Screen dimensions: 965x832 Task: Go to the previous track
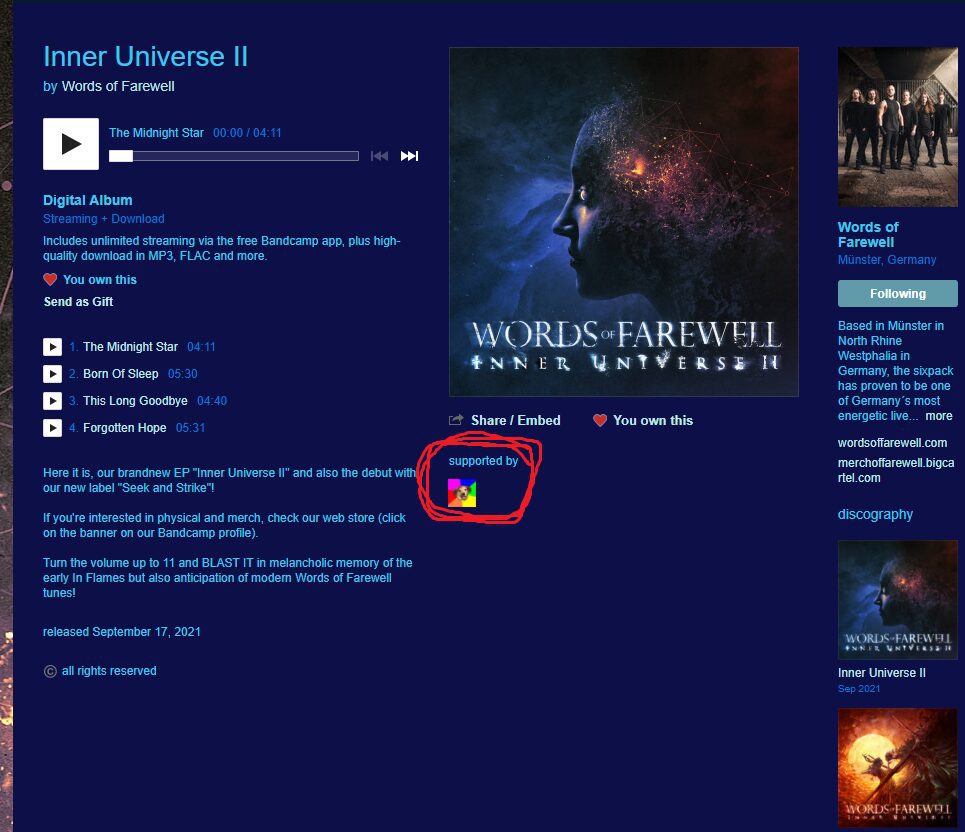click(x=379, y=156)
